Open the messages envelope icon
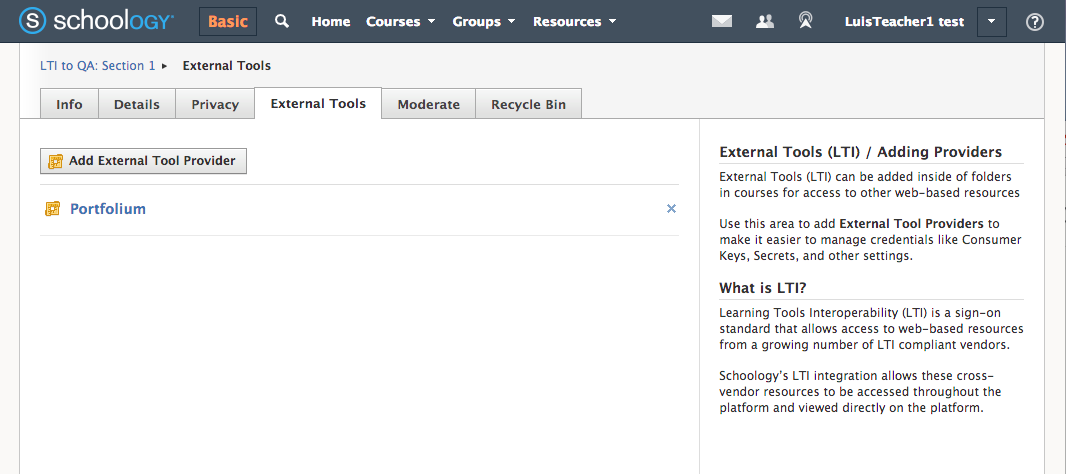Viewport: 1066px width, 474px height. point(722,21)
